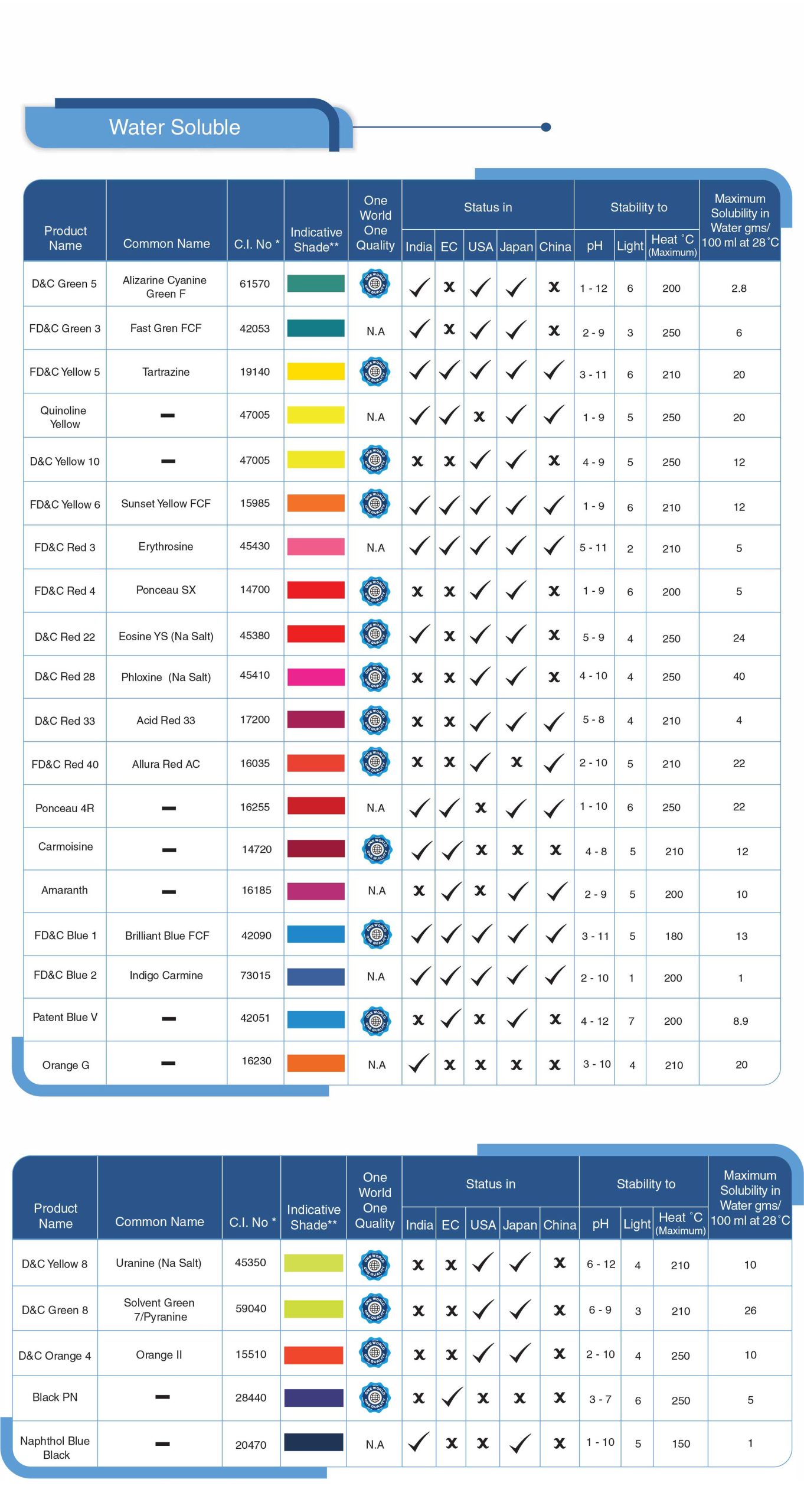The image size is (804, 1512).
Task: Select the pink Erythrosine shade swatch
Action: pyautogui.click(x=316, y=547)
